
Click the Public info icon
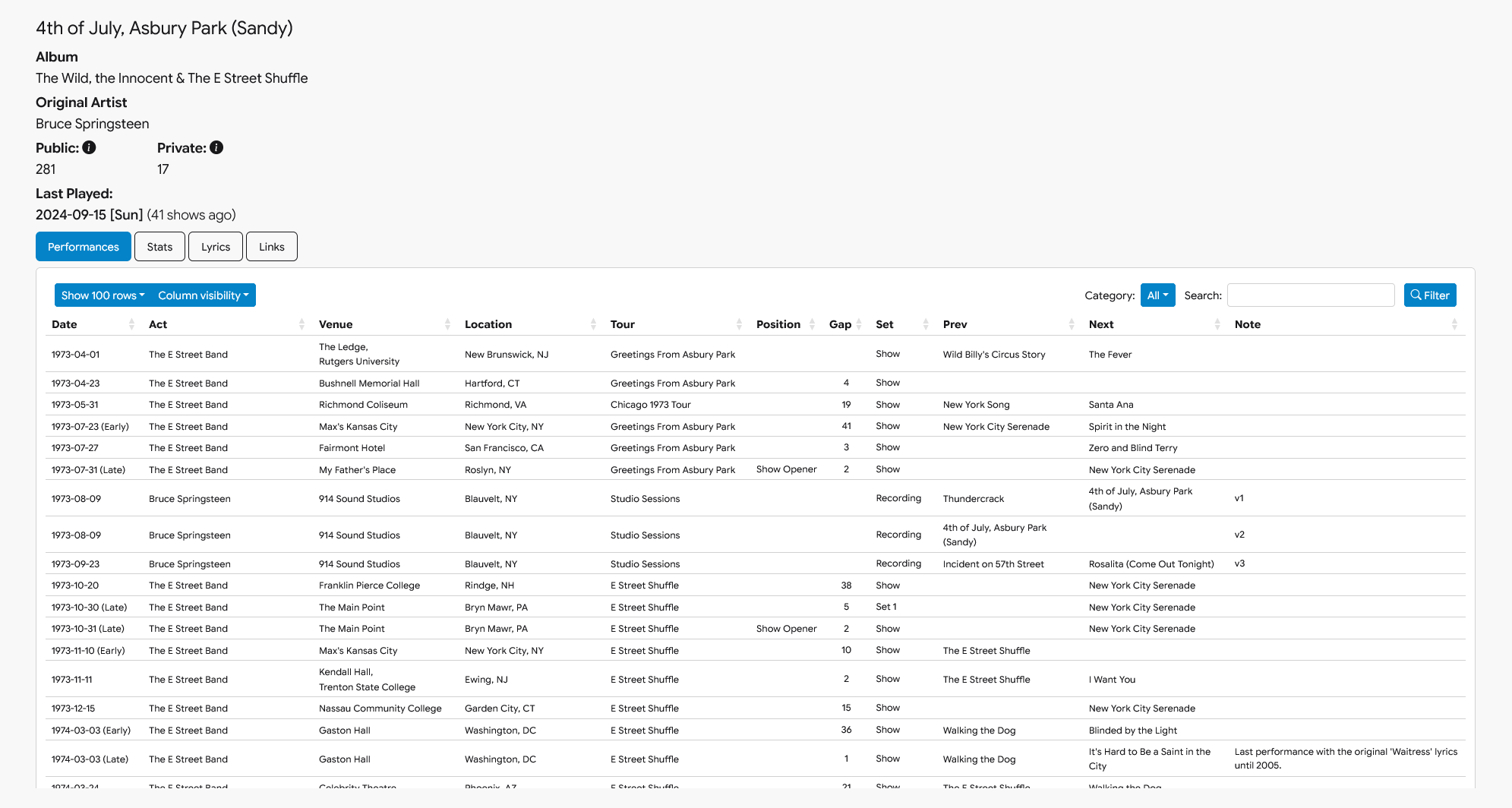(x=89, y=147)
